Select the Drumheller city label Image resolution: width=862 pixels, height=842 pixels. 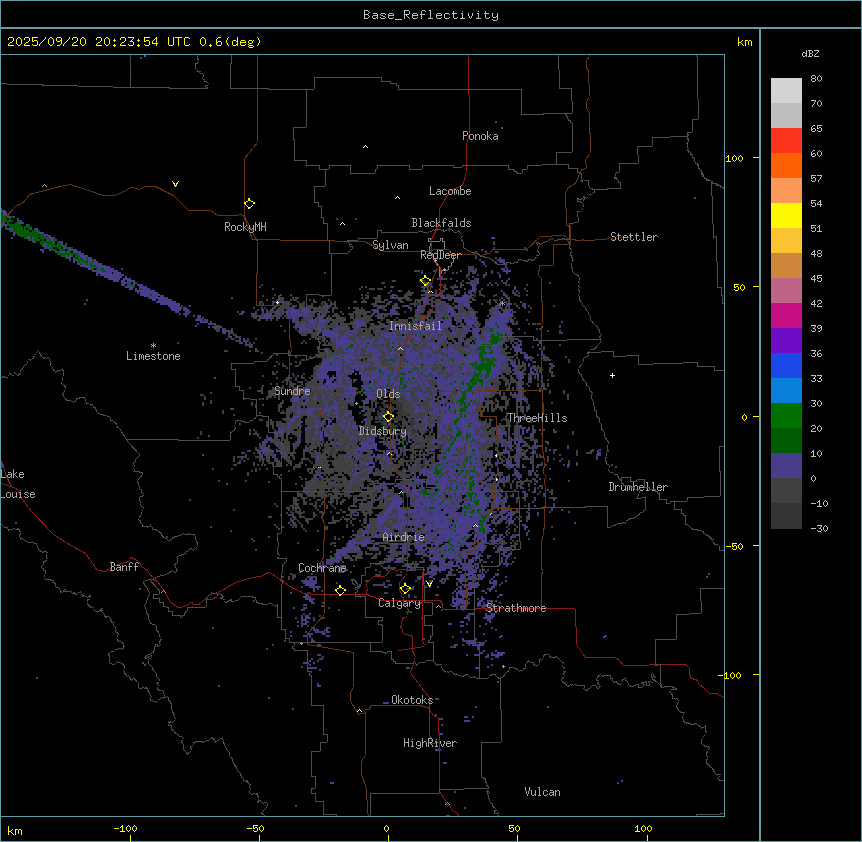click(x=638, y=487)
